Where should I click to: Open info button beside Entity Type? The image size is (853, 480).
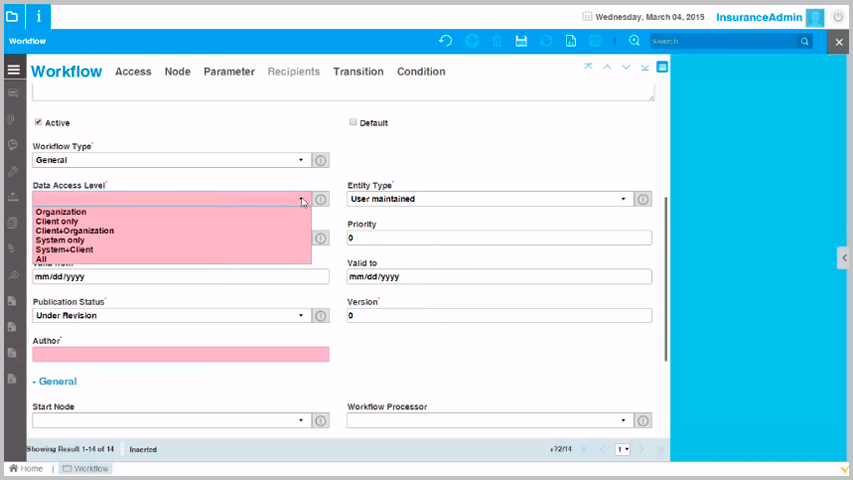pyautogui.click(x=643, y=199)
